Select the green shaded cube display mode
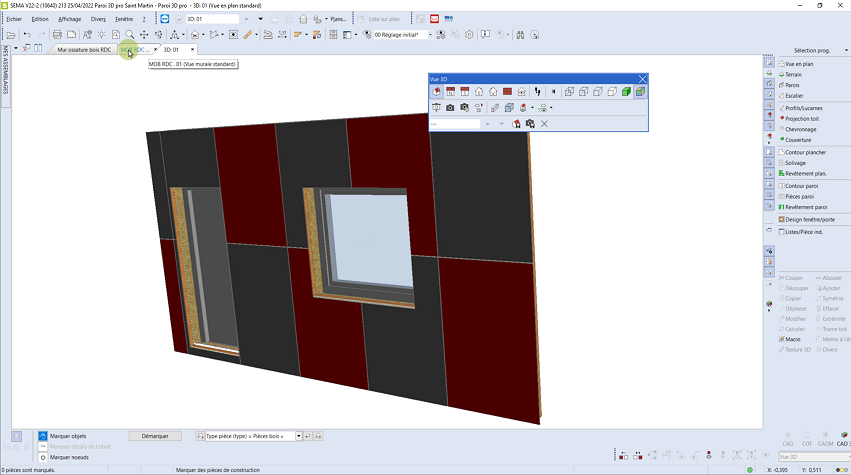This screenshot has height=475, width=851. tap(626, 92)
